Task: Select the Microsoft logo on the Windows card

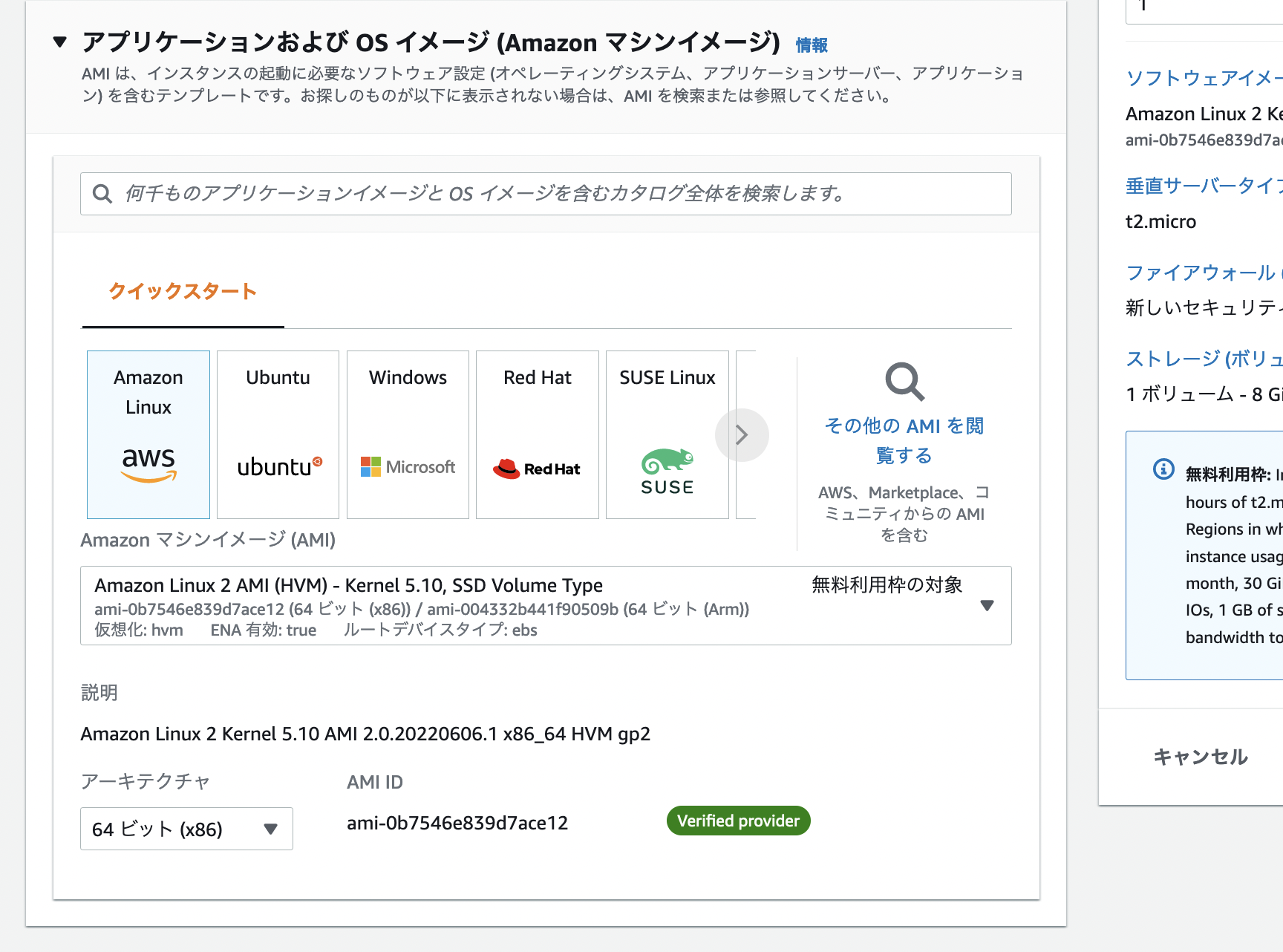Action: click(407, 466)
